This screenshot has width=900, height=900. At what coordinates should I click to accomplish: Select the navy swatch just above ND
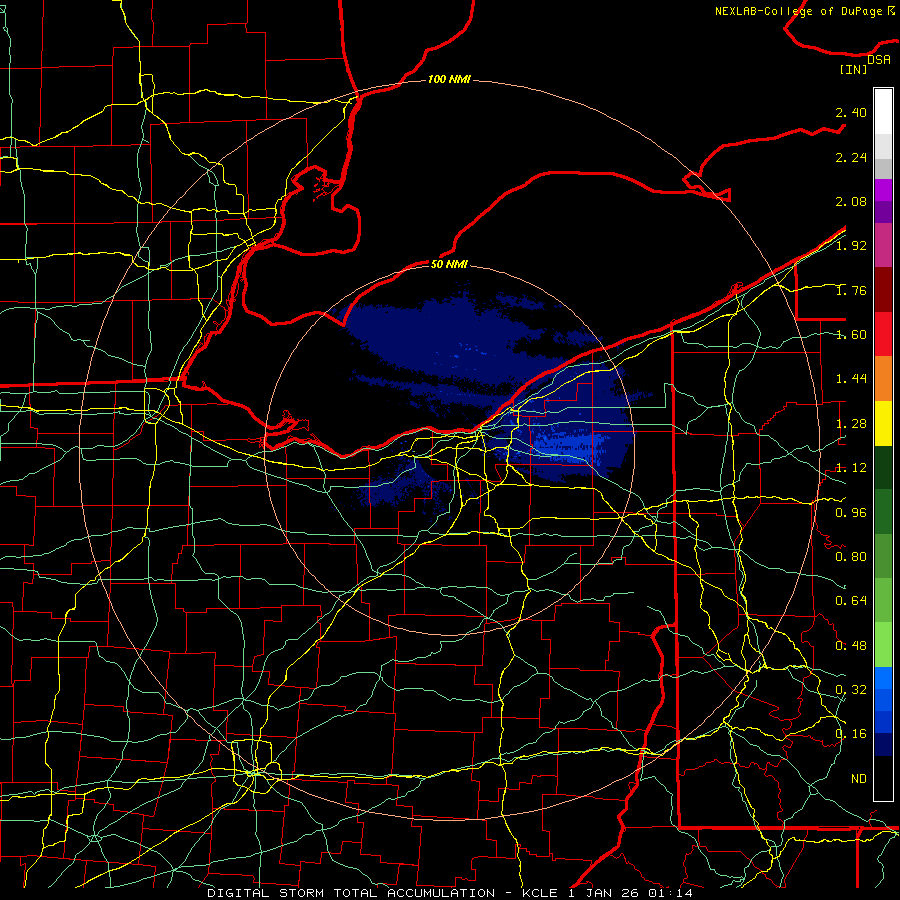click(883, 745)
